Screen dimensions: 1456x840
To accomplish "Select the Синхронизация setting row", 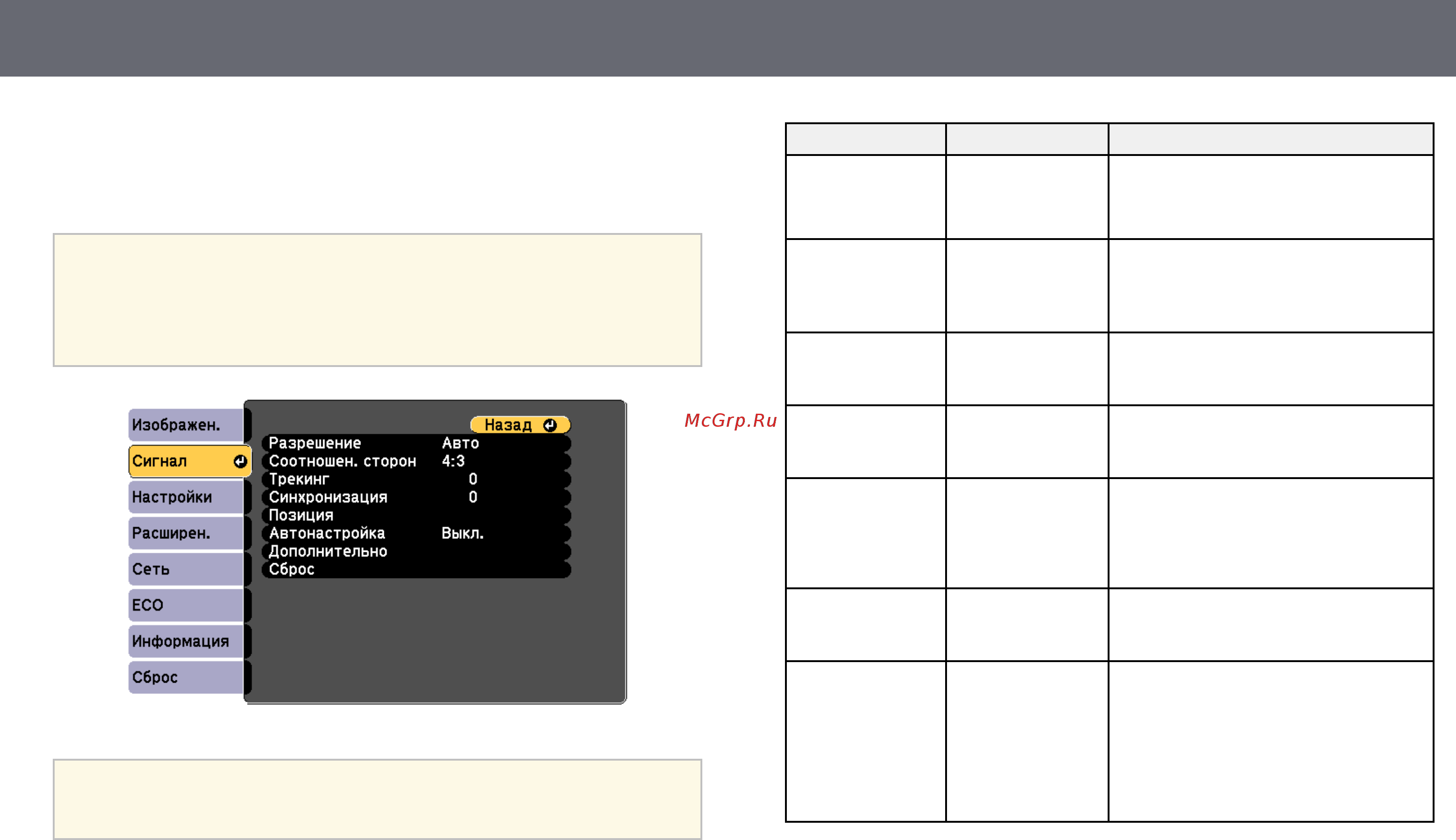I will (x=417, y=497).
